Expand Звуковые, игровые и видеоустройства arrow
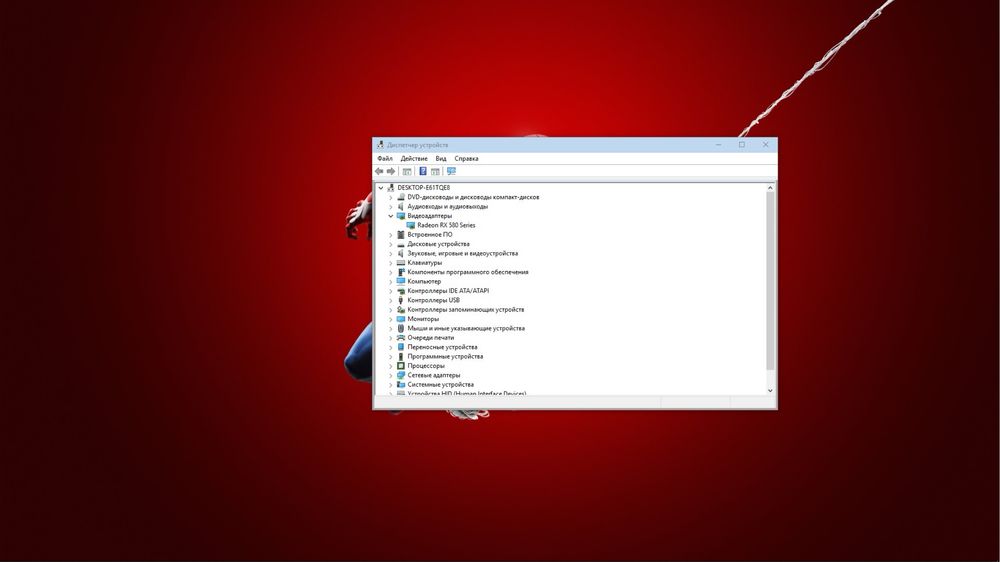Screen dimensions: 1000x562 coord(391,253)
